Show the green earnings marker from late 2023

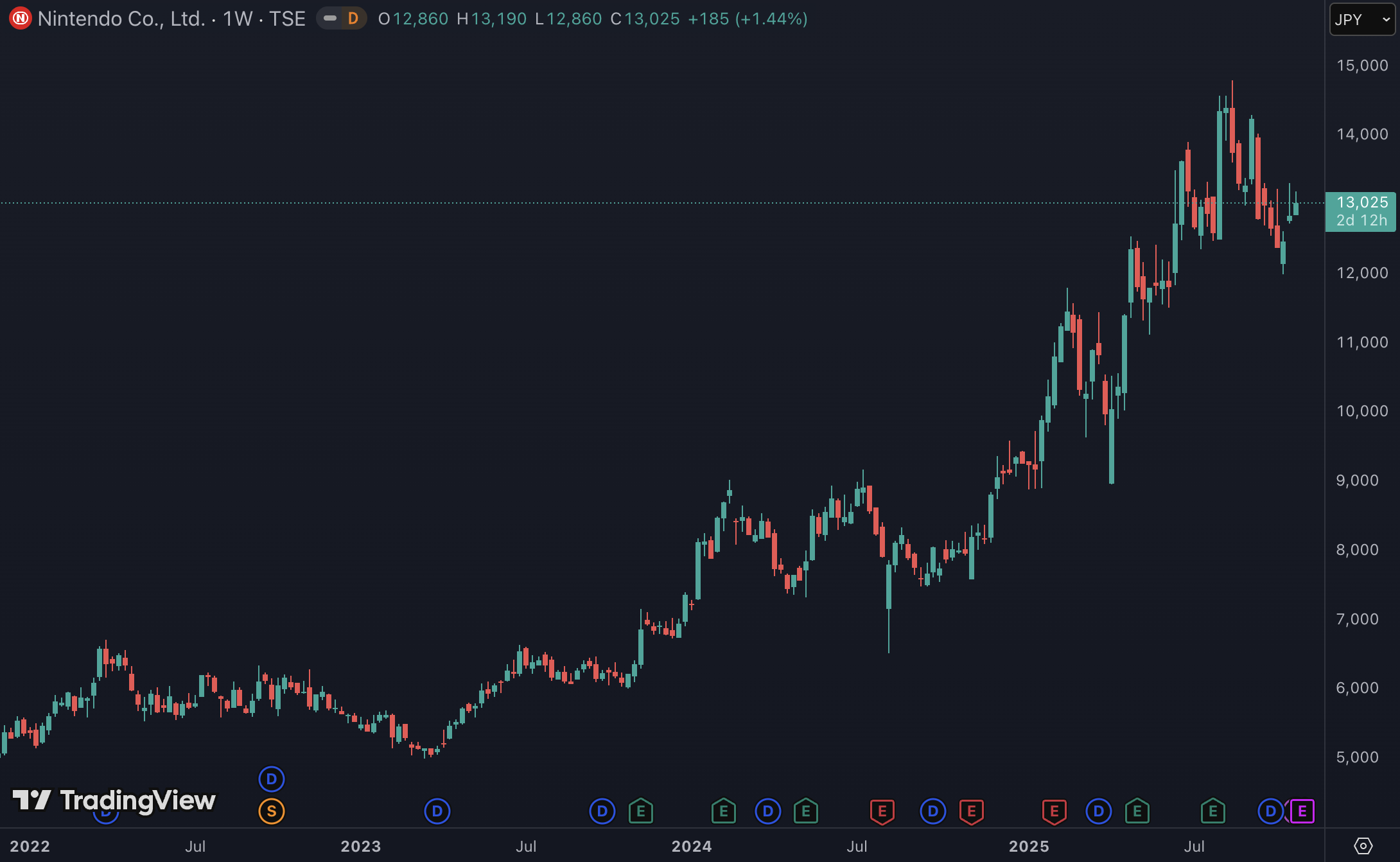pos(641,811)
